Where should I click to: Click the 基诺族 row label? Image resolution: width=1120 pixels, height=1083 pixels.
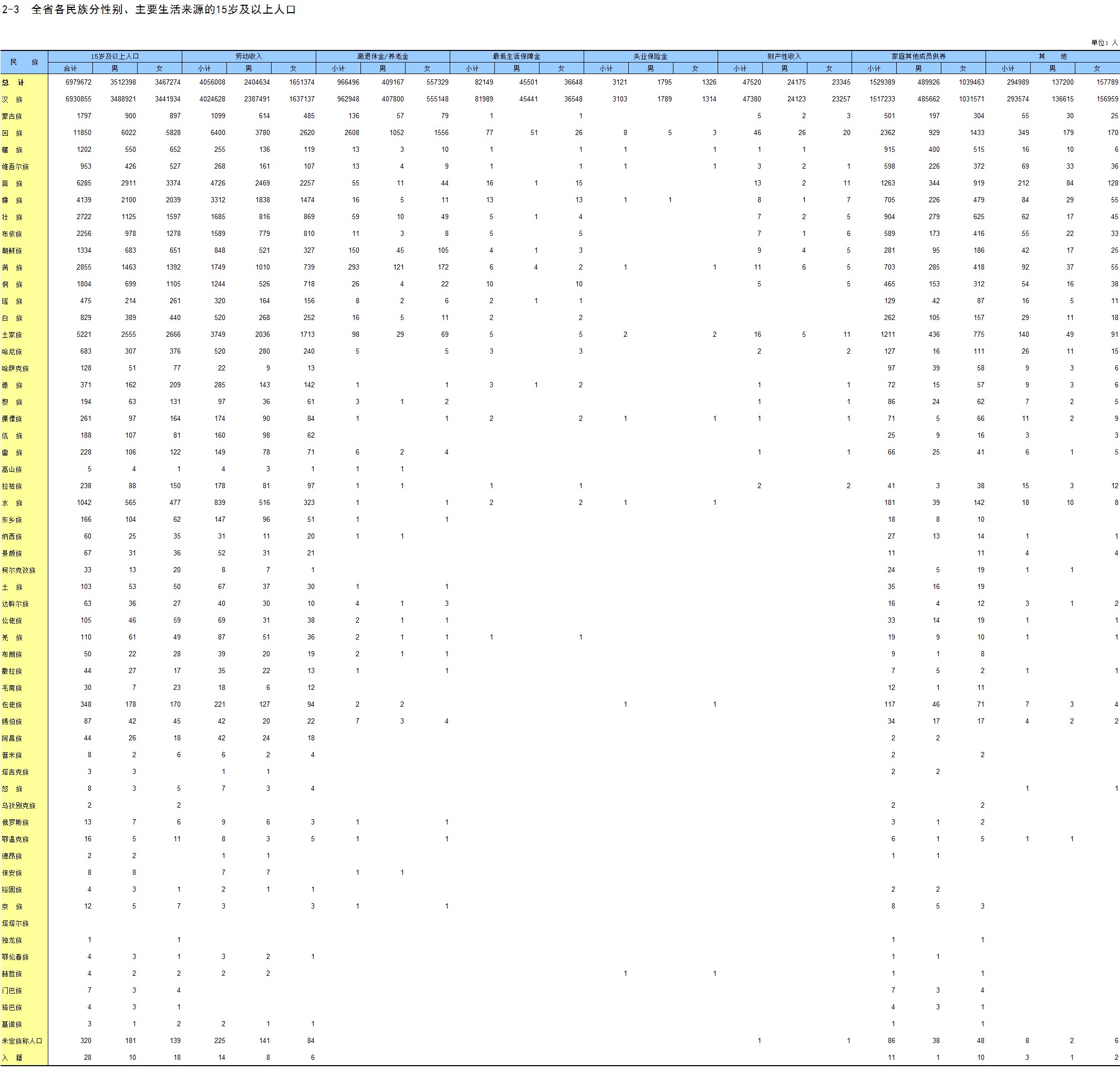point(12,1025)
